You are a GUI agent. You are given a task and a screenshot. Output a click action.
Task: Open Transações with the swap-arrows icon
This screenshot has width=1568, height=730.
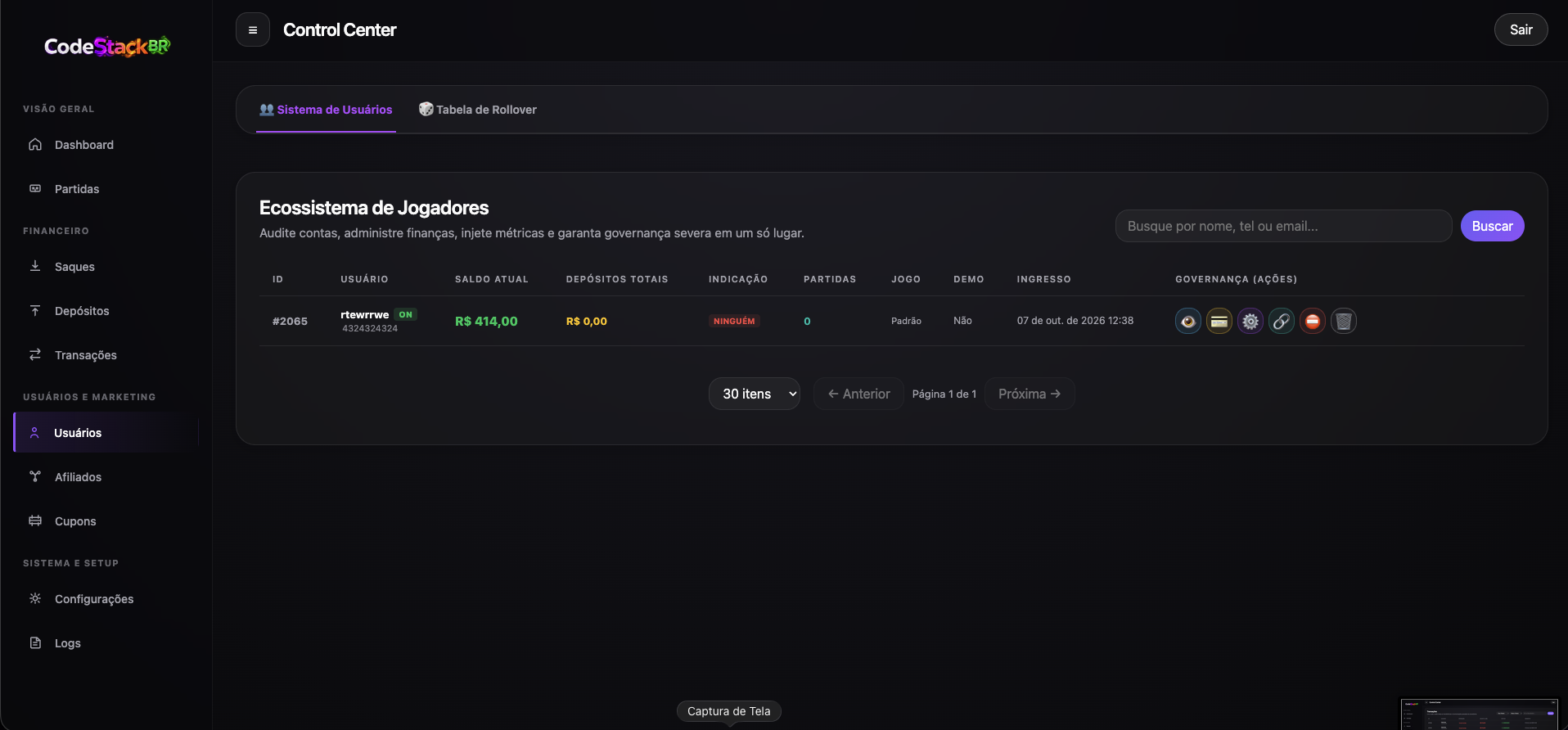pyautogui.click(x=35, y=354)
